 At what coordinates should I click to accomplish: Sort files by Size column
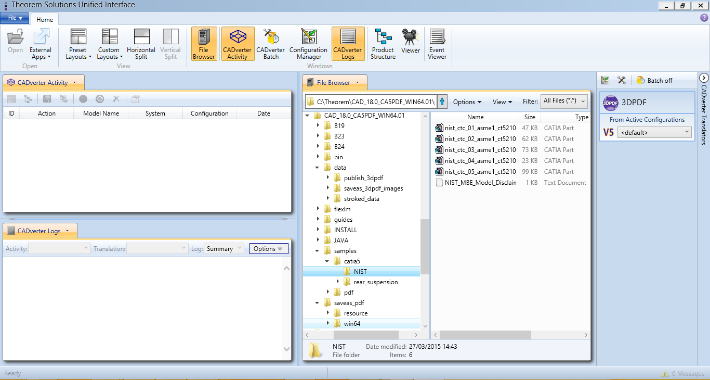pyautogui.click(x=529, y=116)
